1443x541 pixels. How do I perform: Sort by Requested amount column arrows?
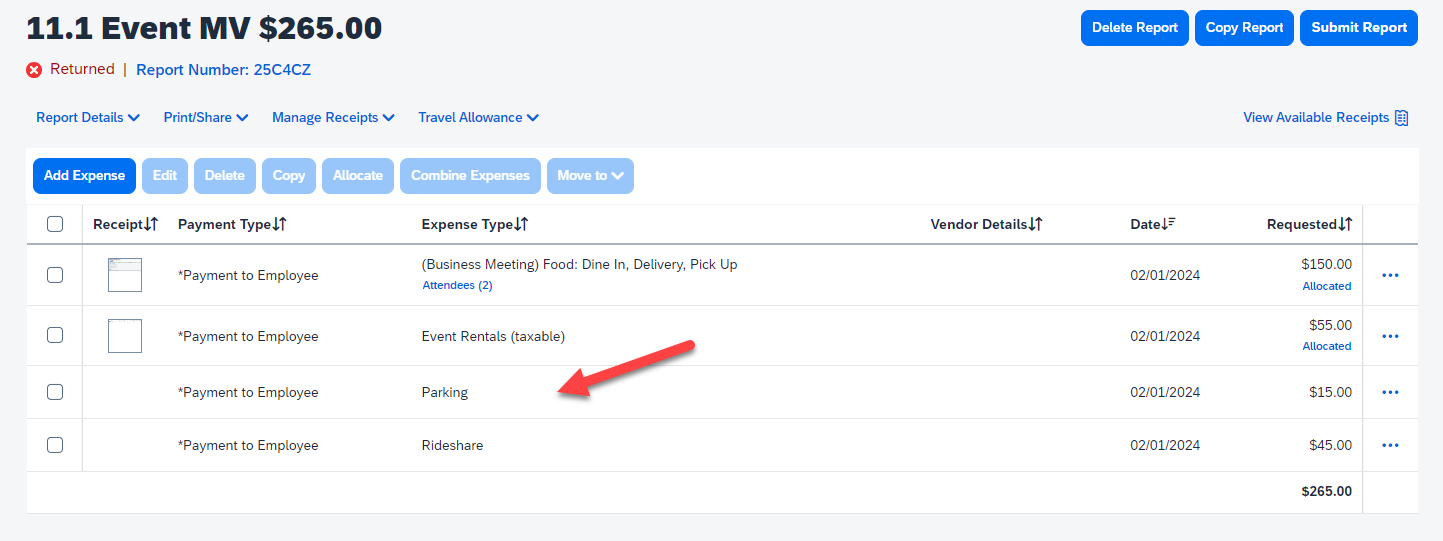[x=1346, y=224]
